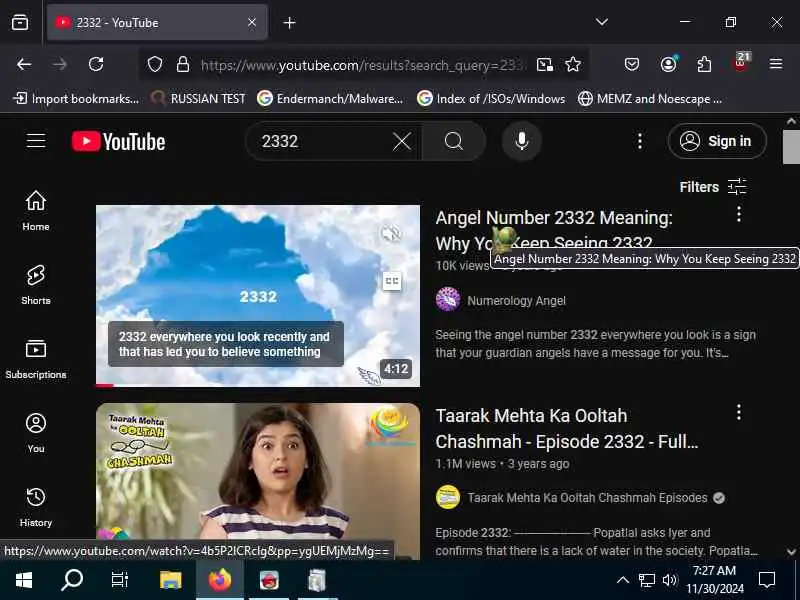Open Firefox application hamburger menu
800x600 pixels.
pos(776,64)
